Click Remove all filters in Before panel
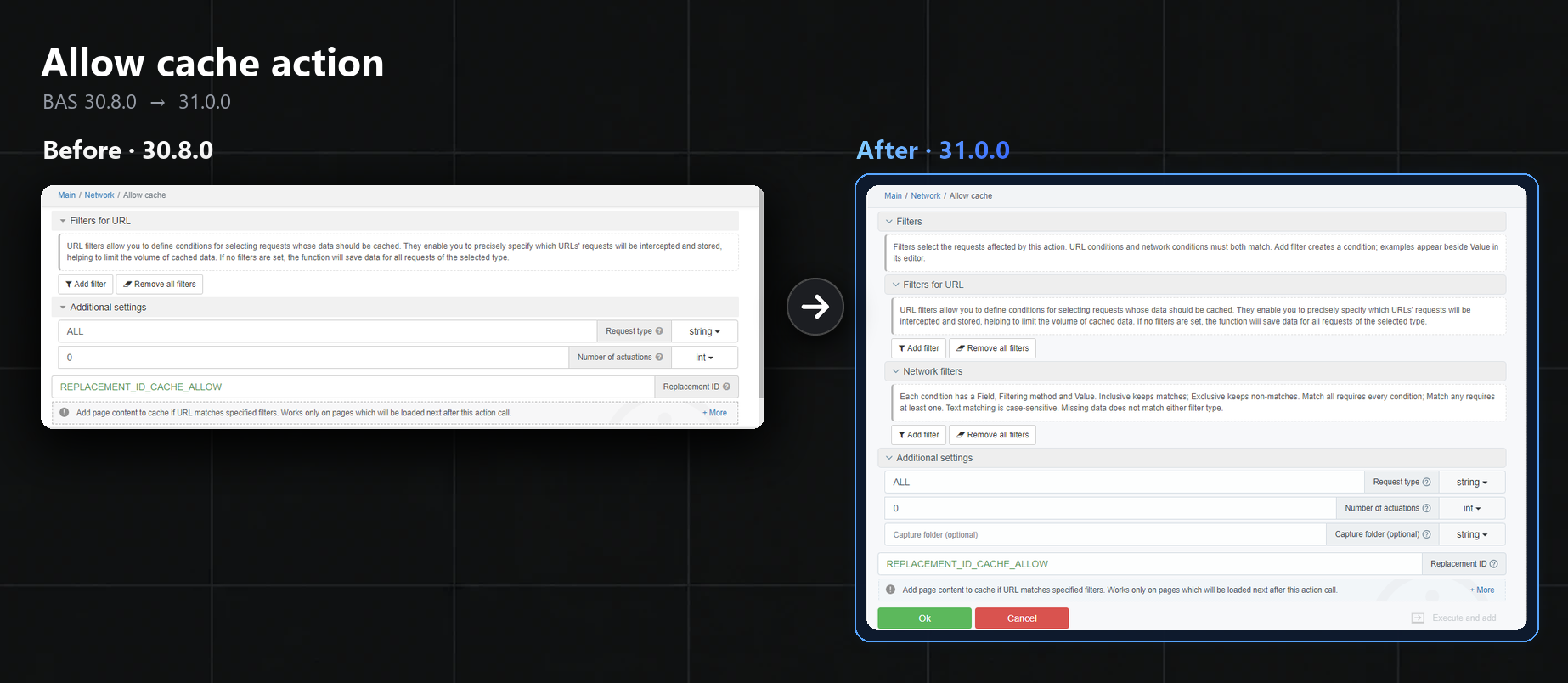The height and width of the screenshot is (683, 1568). [159, 285]
